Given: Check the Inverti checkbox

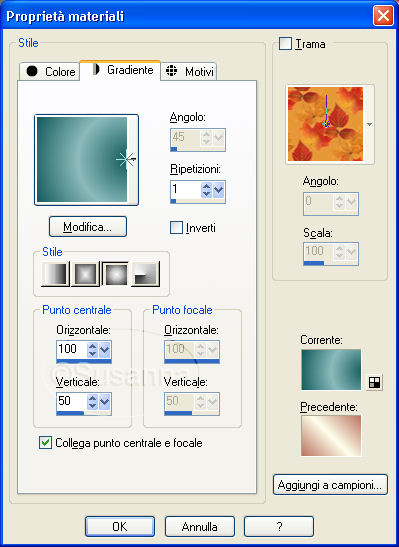Looking at the screenshot, I should point(176,228).
